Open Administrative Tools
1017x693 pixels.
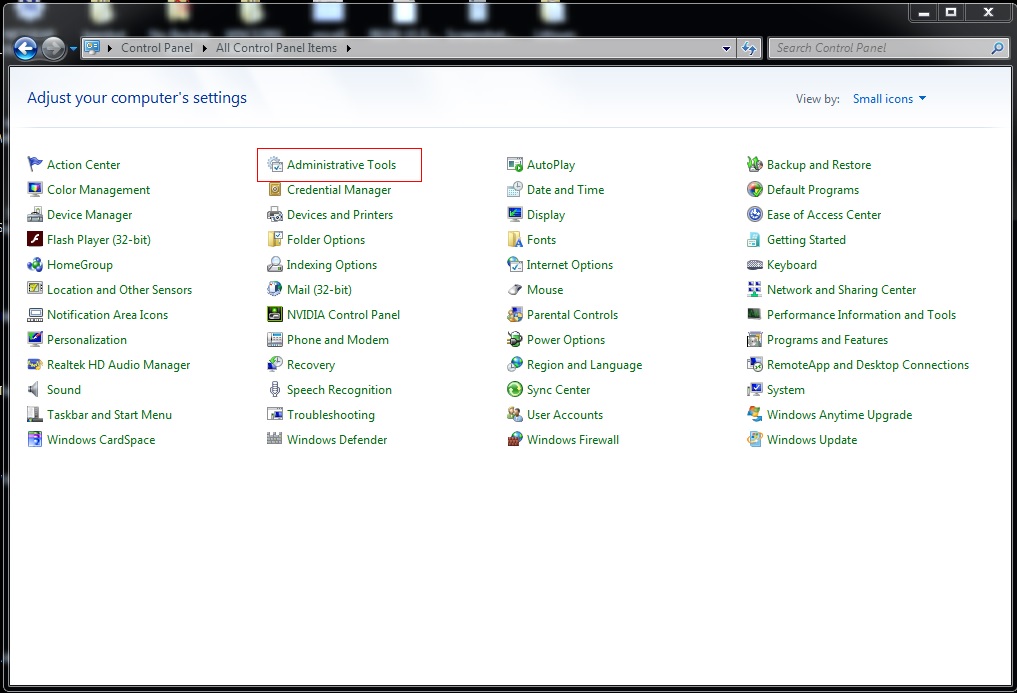tap(338, 164)
